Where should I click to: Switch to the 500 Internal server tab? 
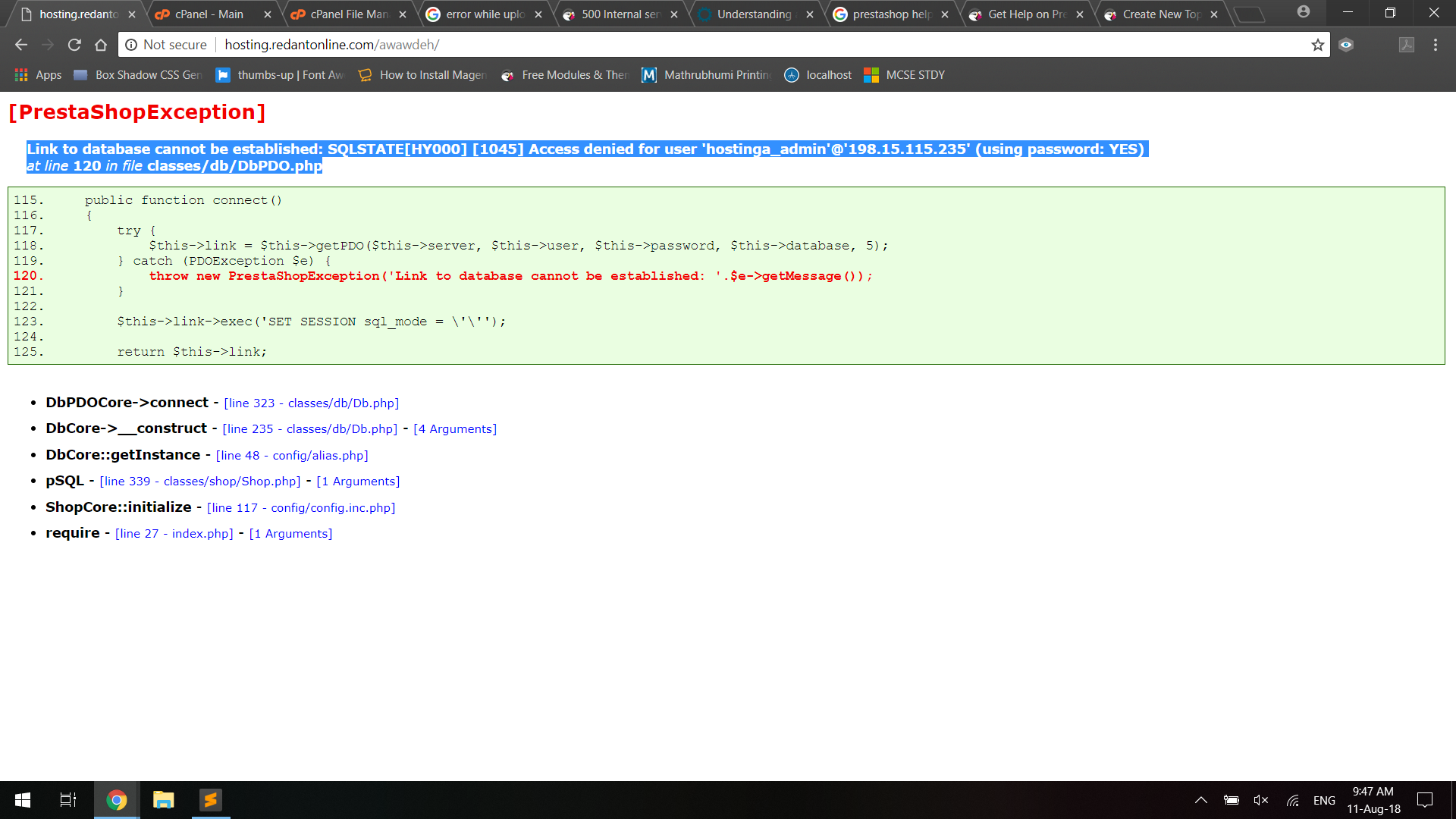(620, 14)
